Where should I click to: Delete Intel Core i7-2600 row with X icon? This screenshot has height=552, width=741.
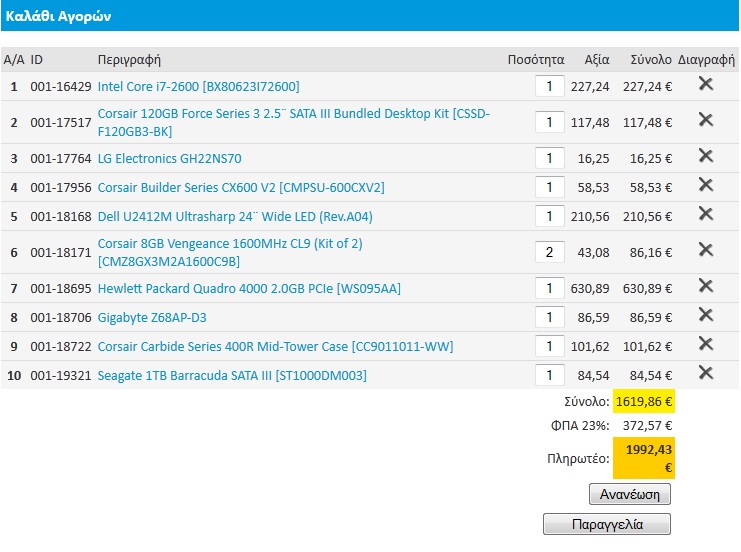click(706, 84)
